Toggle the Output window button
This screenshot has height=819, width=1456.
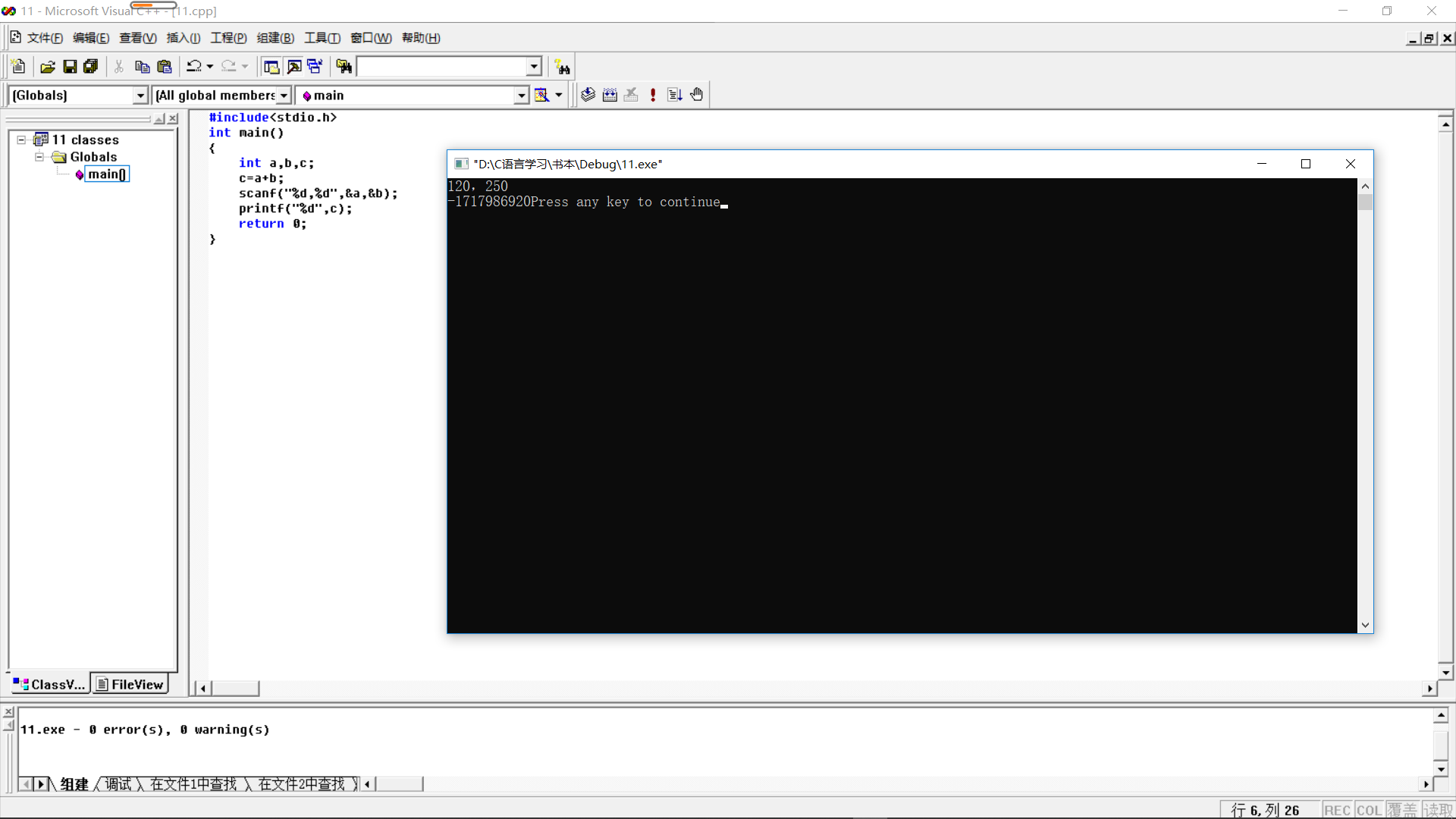point(293,67)
